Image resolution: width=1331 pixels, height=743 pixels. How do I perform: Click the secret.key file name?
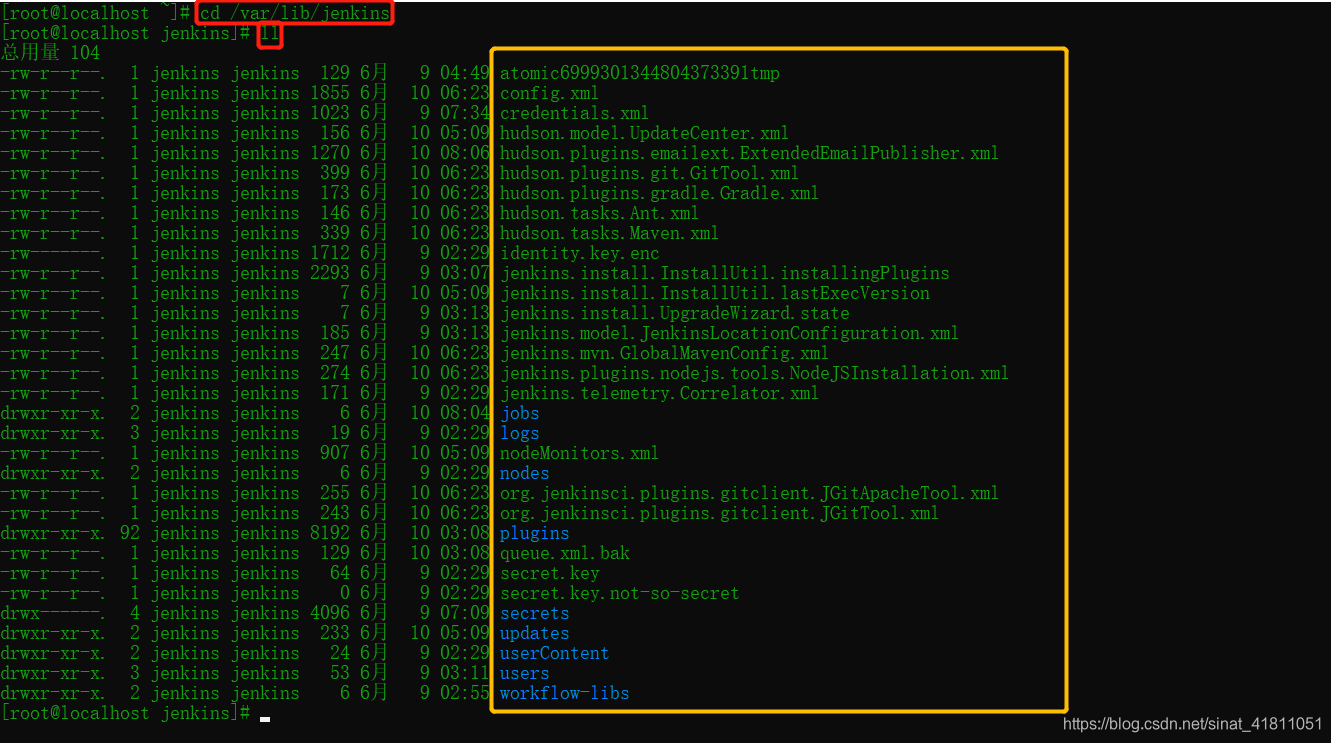tap(550, 573)
